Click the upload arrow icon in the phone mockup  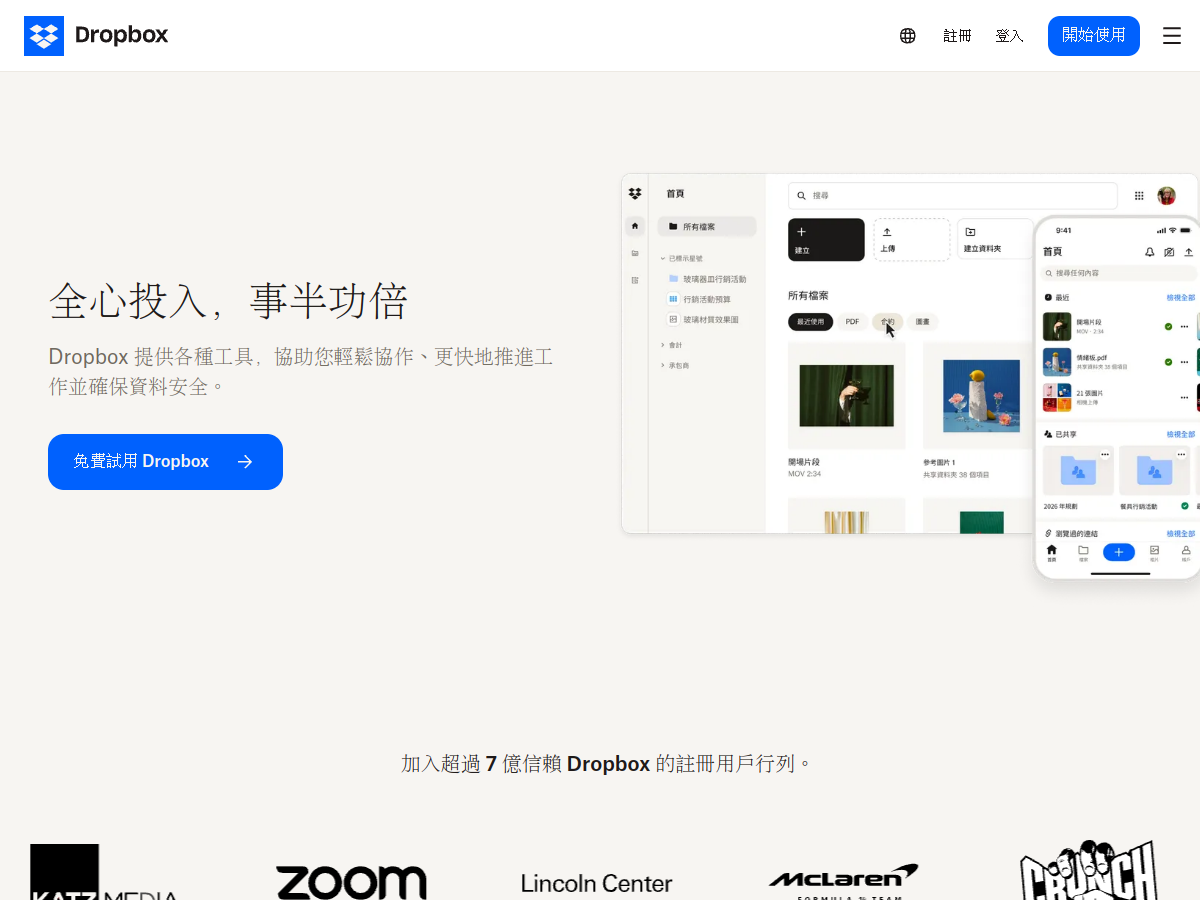click(1188, 252)
